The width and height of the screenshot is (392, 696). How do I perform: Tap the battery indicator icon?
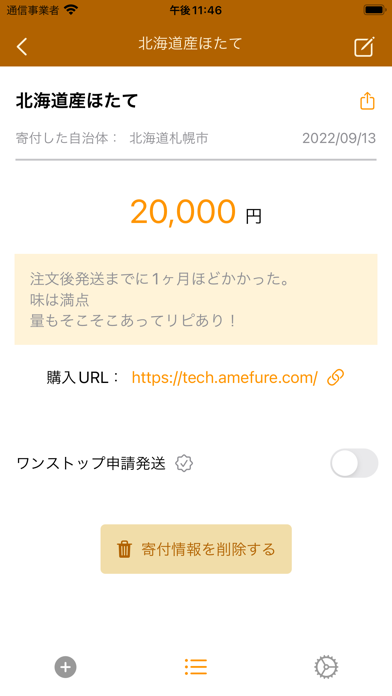(x=374, y=10)
